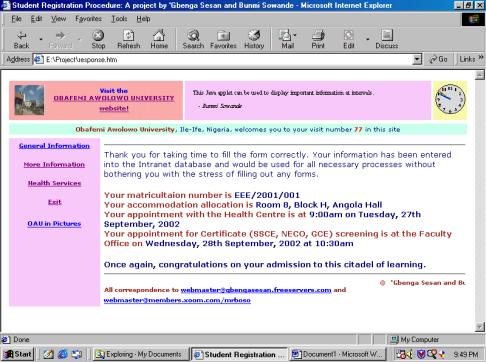This screenshot has height=362, width=486.
Task: Open the Tools menu
Action: coord(119,19)
